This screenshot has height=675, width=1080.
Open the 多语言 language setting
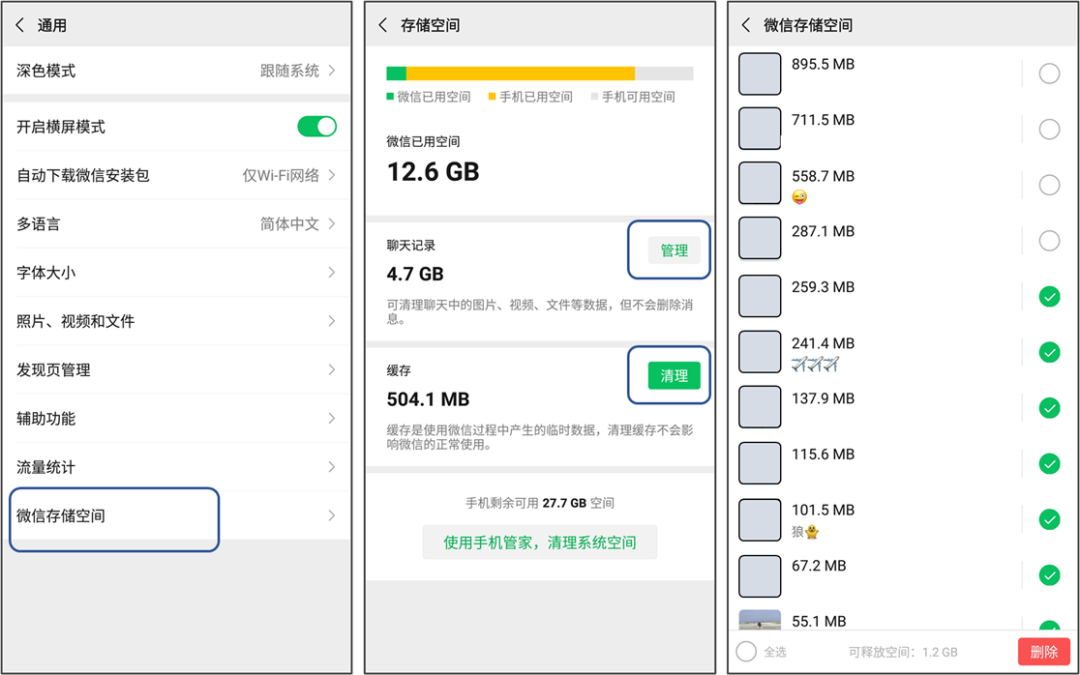point(177,224)
